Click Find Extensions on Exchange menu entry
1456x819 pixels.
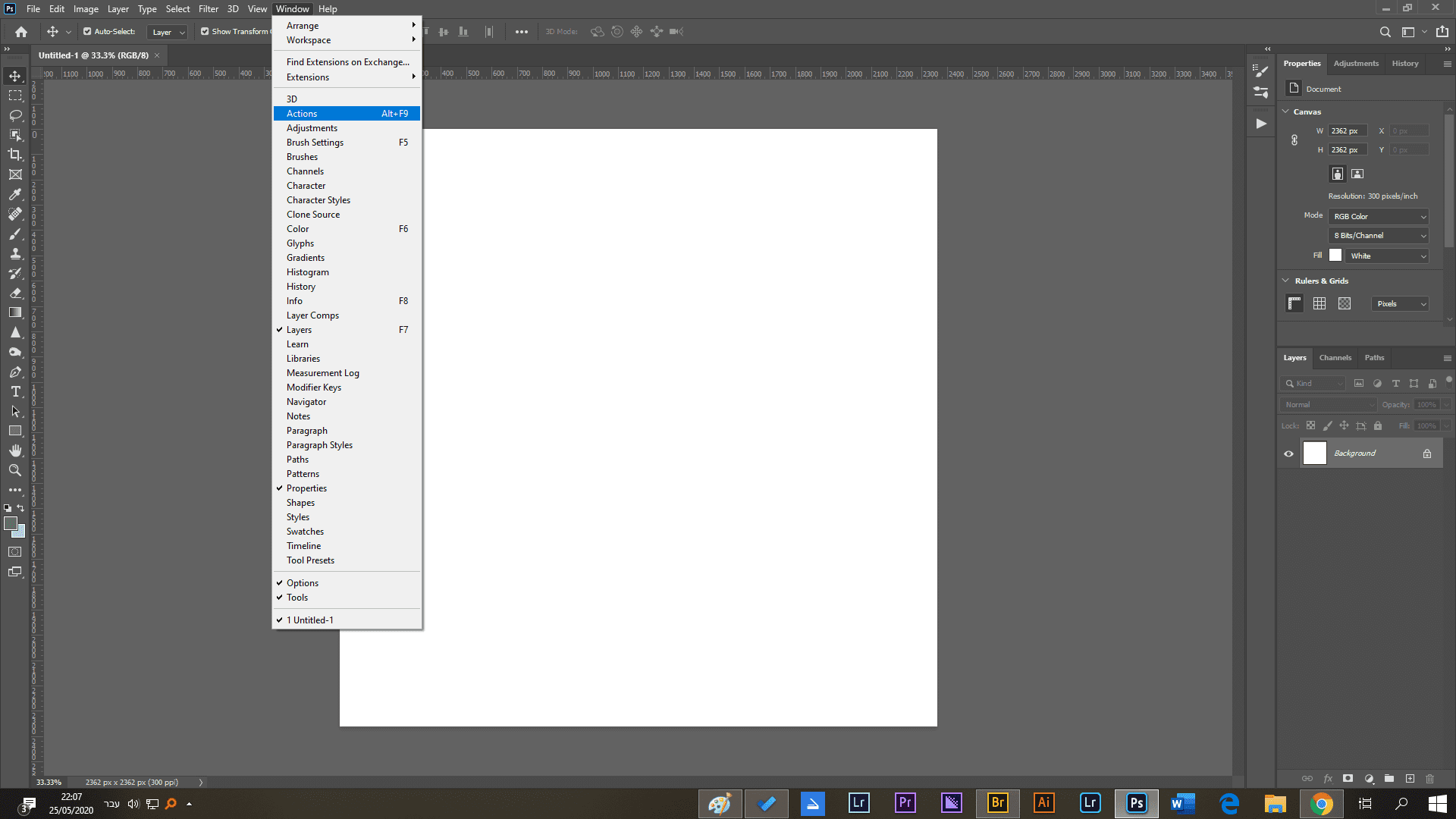[x=347, y=62]
